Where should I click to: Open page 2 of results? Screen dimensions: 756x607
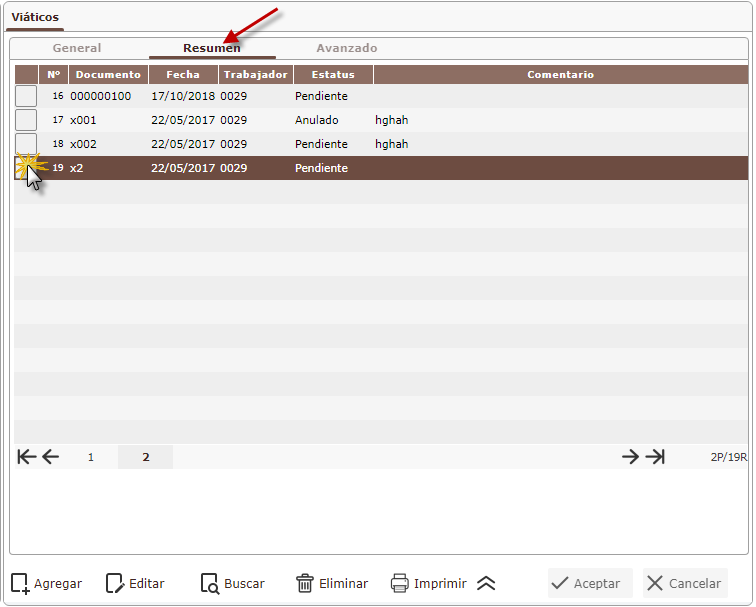pos(146,457)
